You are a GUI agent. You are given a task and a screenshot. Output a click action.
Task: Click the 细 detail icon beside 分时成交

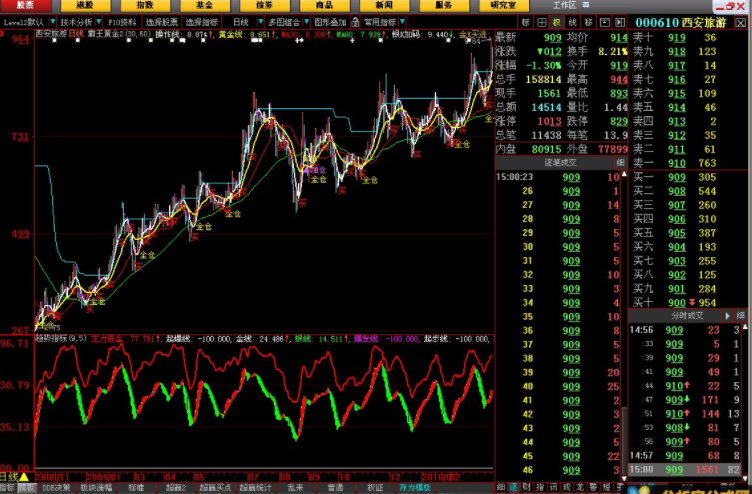coord(740,315)
